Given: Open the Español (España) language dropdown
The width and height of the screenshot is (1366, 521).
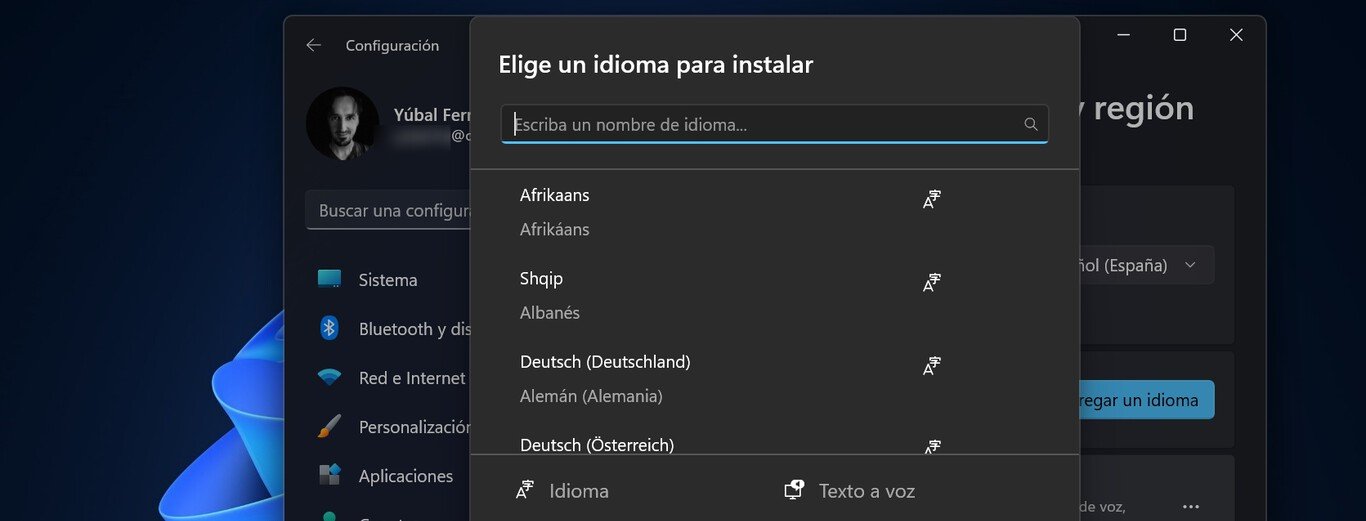Looking at the screenshot, I should (x=1140, y=265).
